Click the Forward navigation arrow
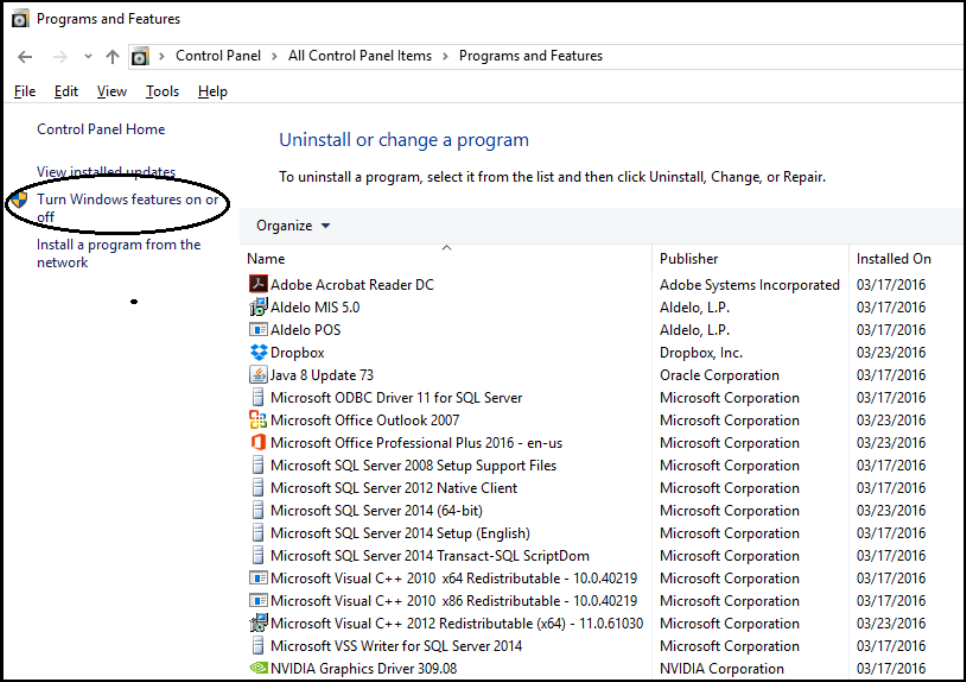Screen dimensions: 966x682 tap(60, 57)
